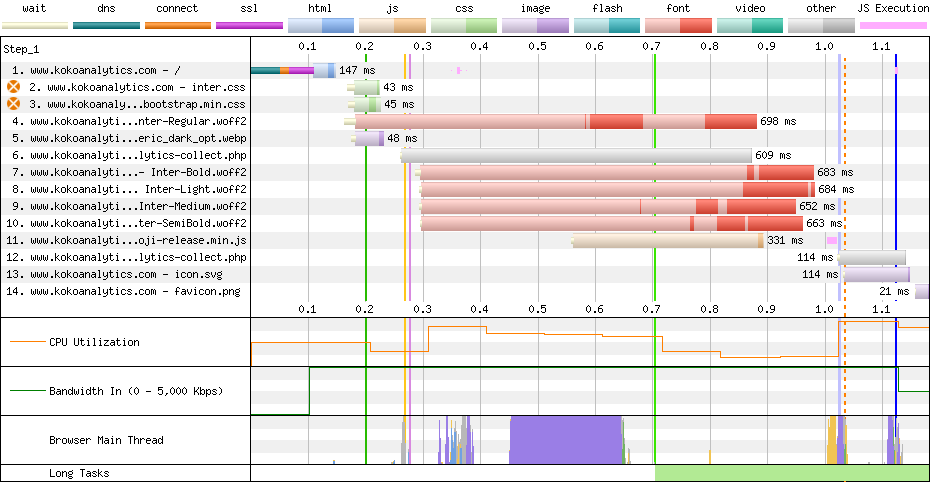
Task: Click the 21 ms timing text
Action: tap(894, 291)
